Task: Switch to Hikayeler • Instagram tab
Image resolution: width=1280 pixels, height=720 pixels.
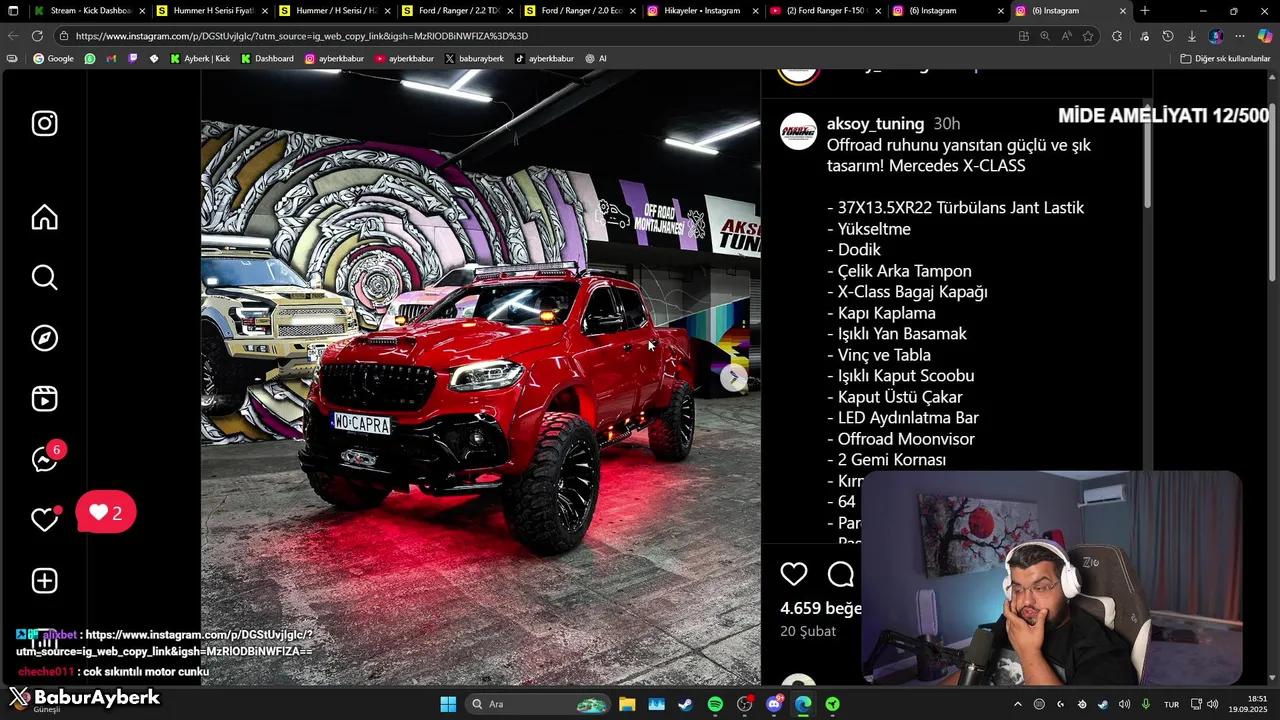Action: click(x=702, y=11)
